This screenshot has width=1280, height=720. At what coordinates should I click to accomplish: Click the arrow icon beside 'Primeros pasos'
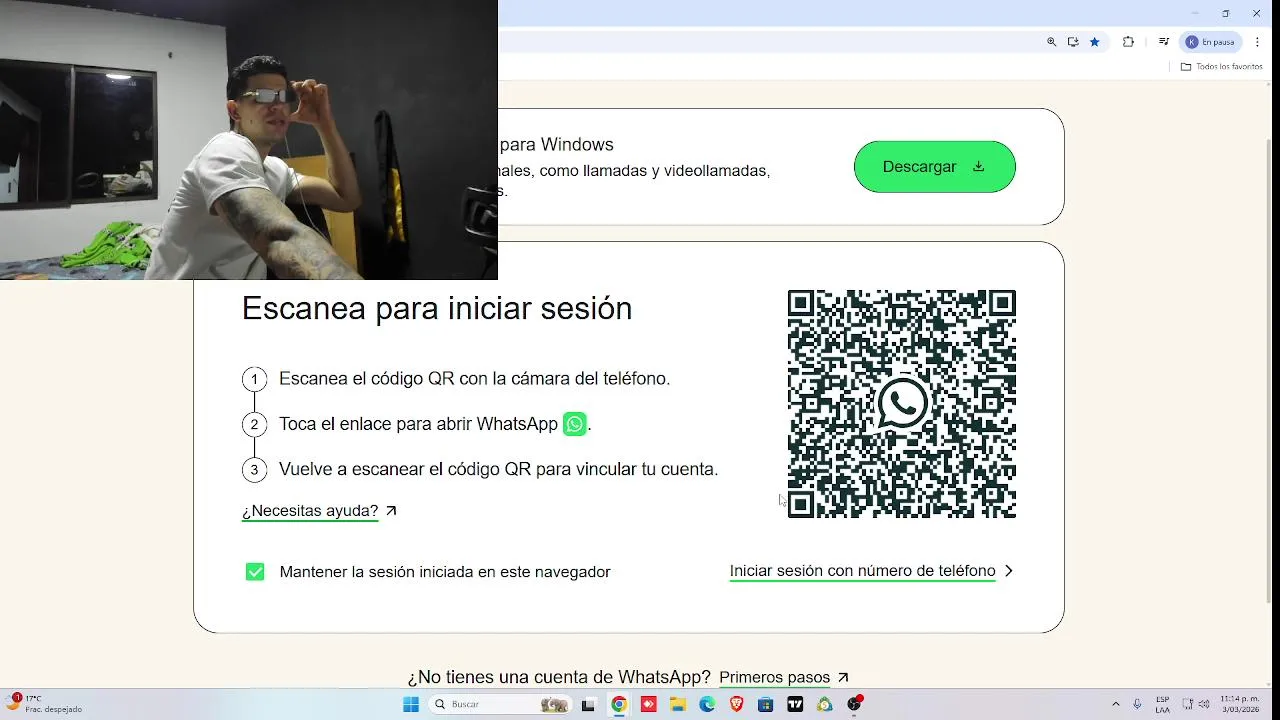click(x=843, y=677)
